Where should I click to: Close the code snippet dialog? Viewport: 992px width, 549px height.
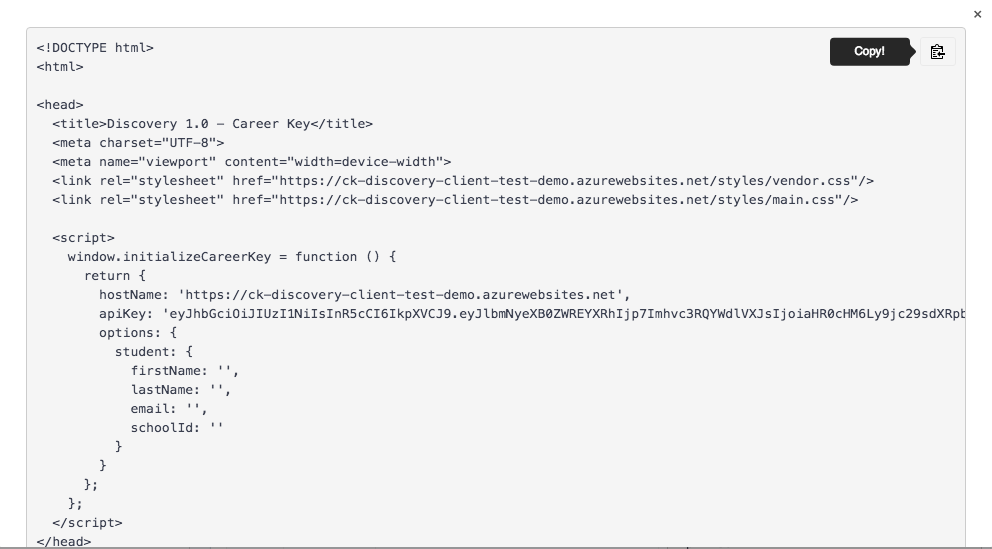[x=977, y=14]
